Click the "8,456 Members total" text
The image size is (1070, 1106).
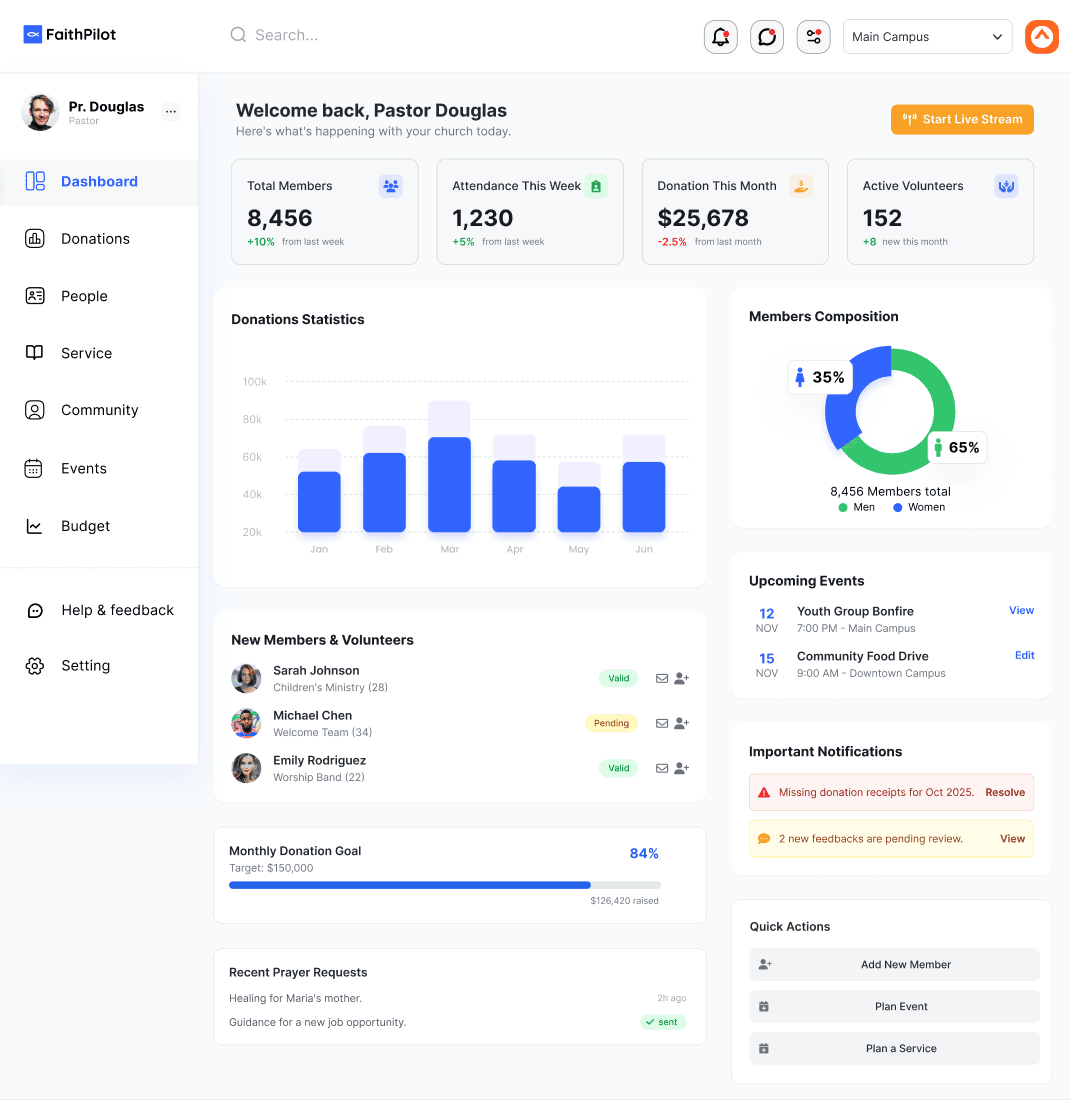(x=890, y=492)
